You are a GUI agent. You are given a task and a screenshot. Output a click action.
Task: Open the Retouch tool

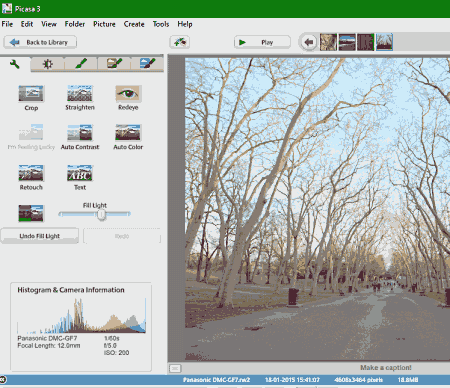coord(31,173)
